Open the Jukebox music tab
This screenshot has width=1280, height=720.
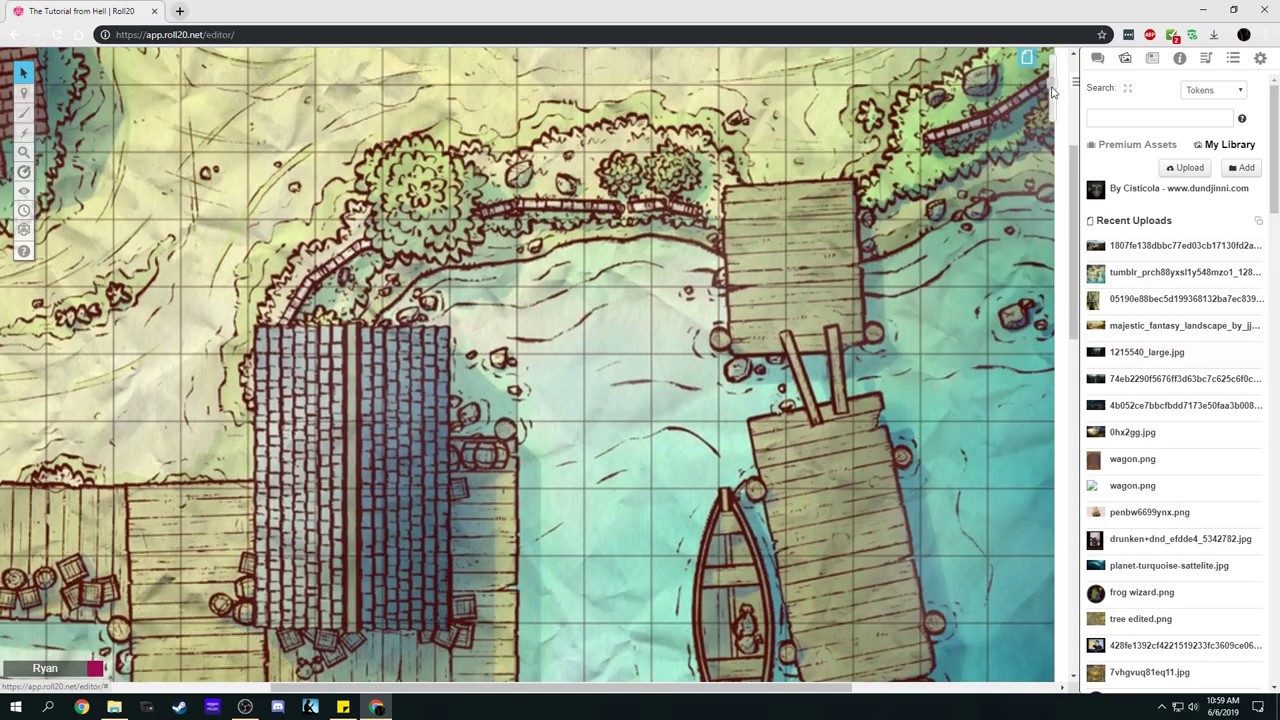click(x=1206, y=59)
